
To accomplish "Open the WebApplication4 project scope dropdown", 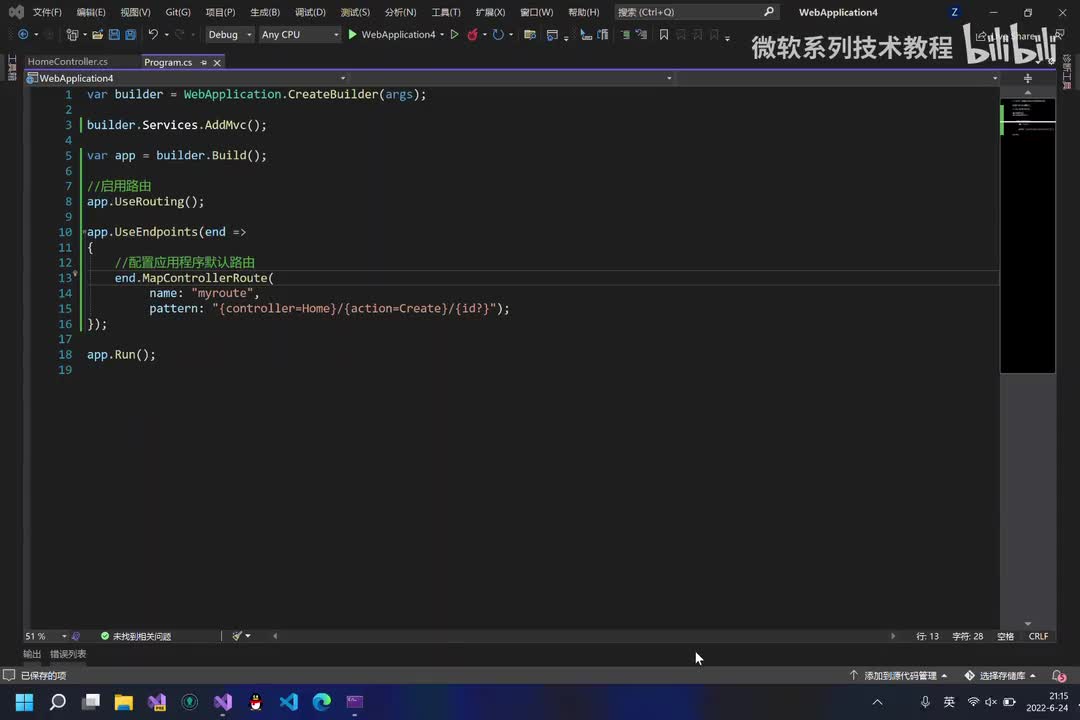I will pos(186,79).
